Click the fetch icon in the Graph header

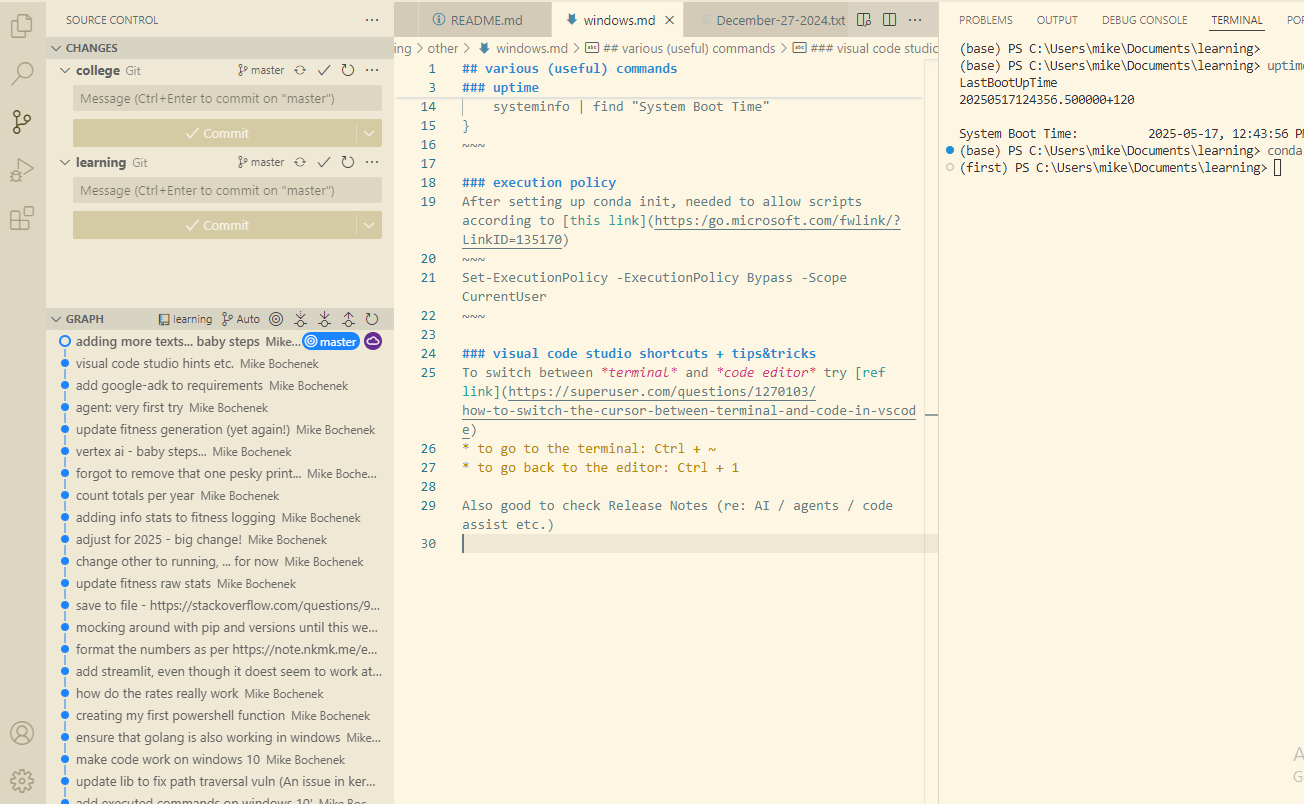click(x=300, y=318)
